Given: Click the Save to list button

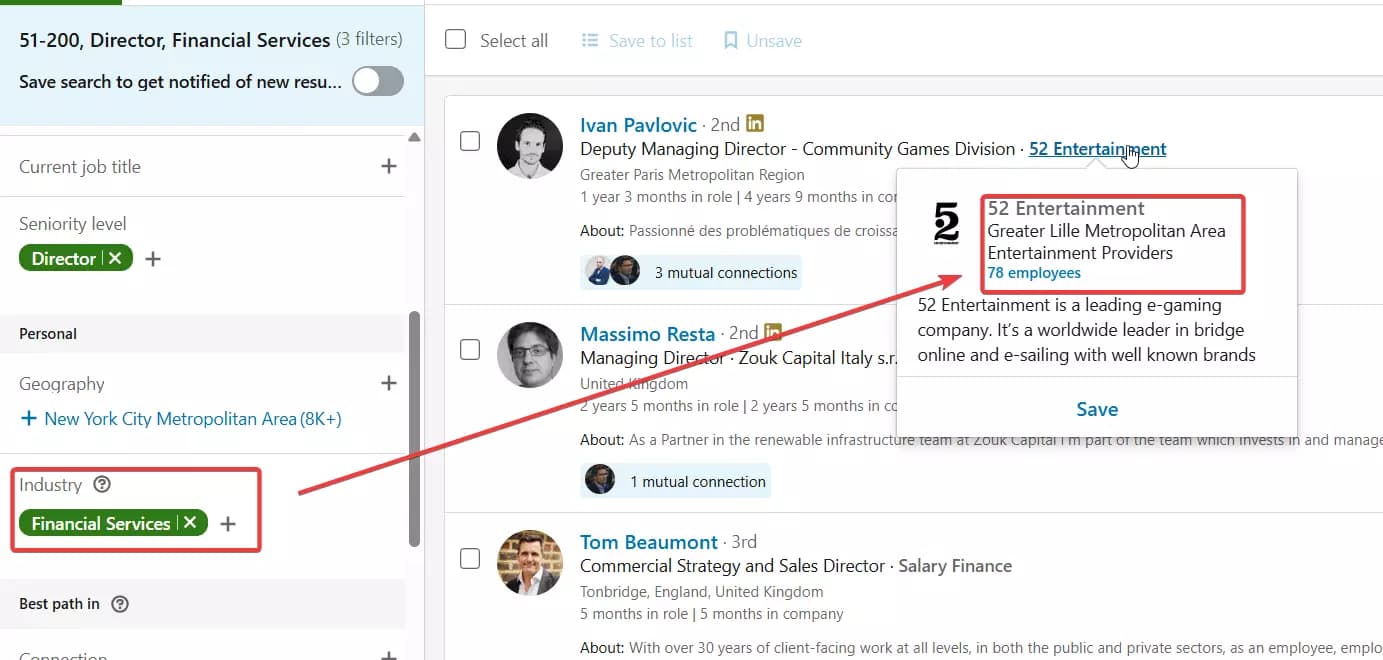Looking at the screenshot, I should tap(637, 40).
